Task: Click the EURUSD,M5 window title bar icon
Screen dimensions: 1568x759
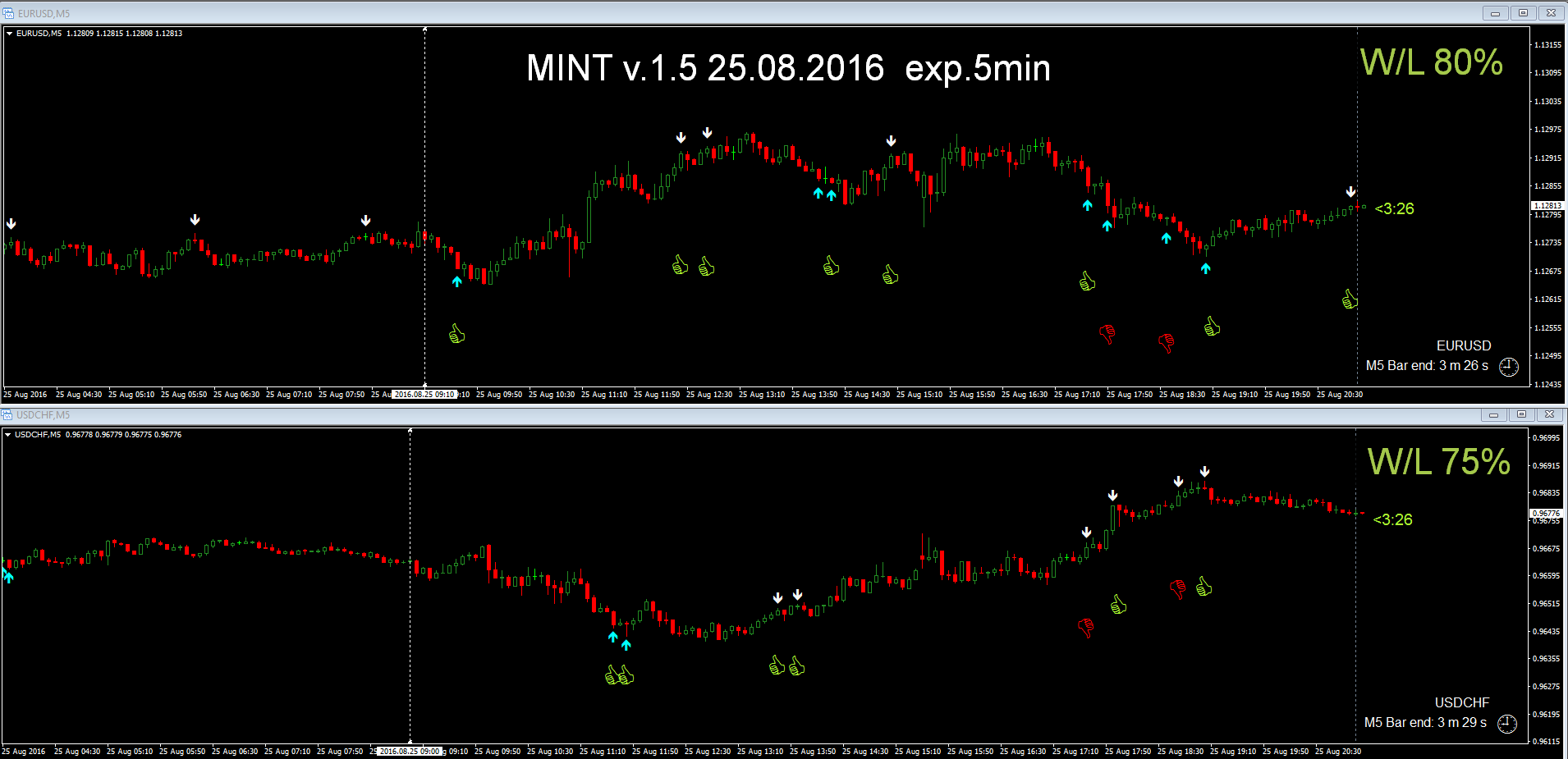Action: (x=9, y=13)
